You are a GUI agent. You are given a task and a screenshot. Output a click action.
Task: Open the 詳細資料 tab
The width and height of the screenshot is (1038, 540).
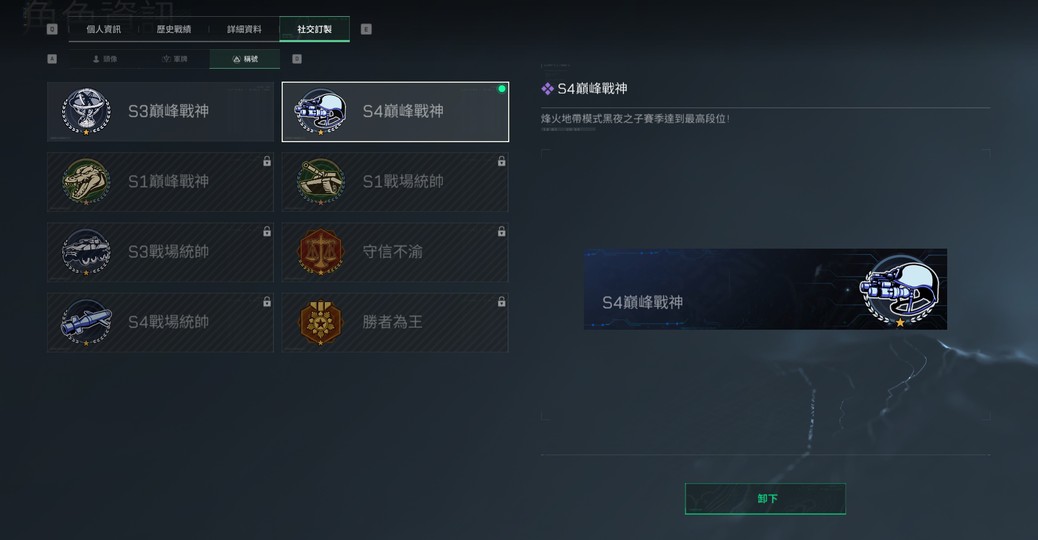click(244, 29)
